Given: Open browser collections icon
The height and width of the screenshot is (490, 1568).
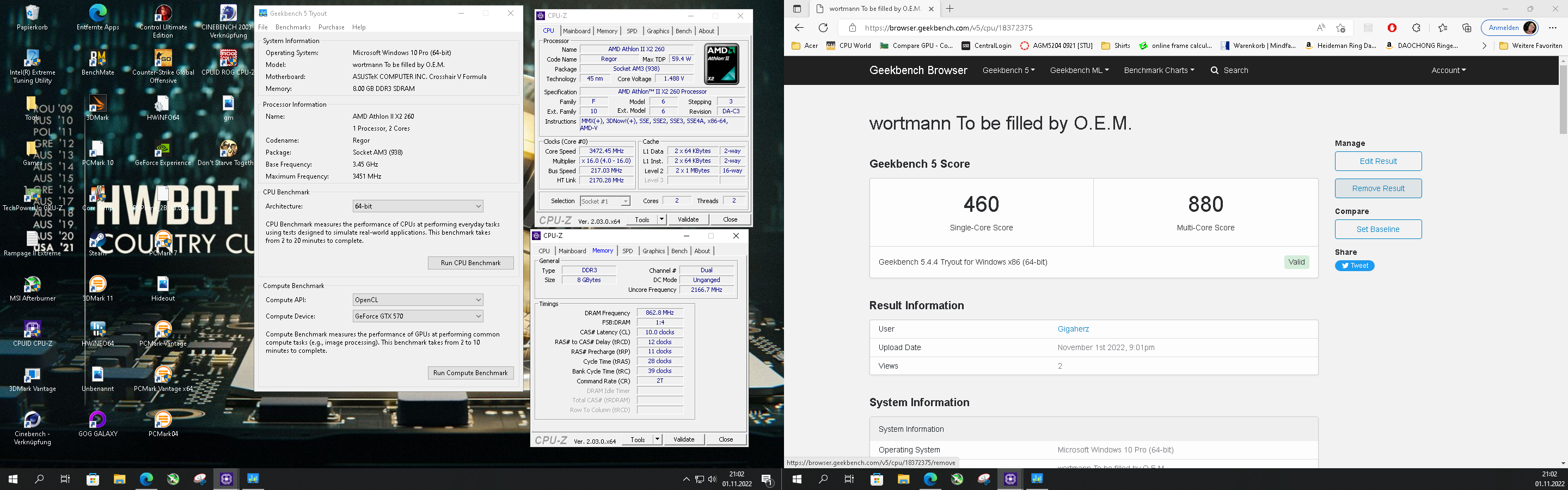Looking at the screenshot, I should [x=1467, y=27].
